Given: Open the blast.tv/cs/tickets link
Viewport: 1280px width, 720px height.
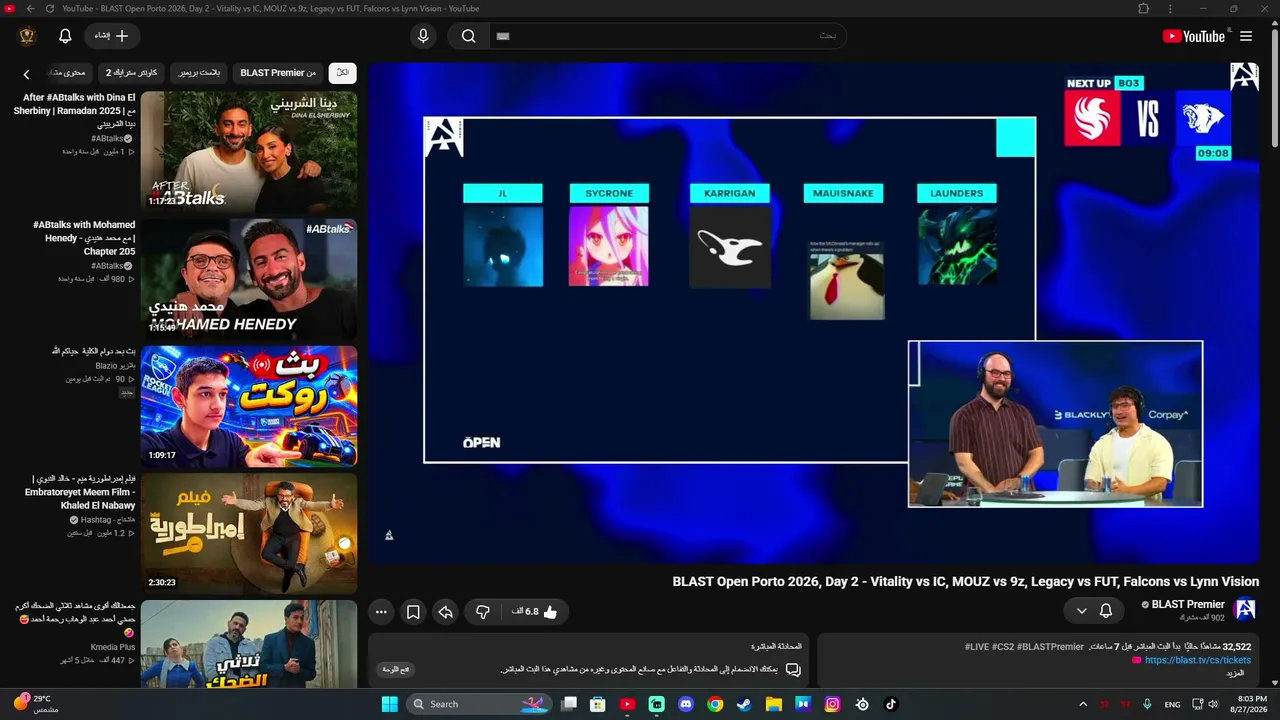Looking at the screenshot, I should [1198, 660].
